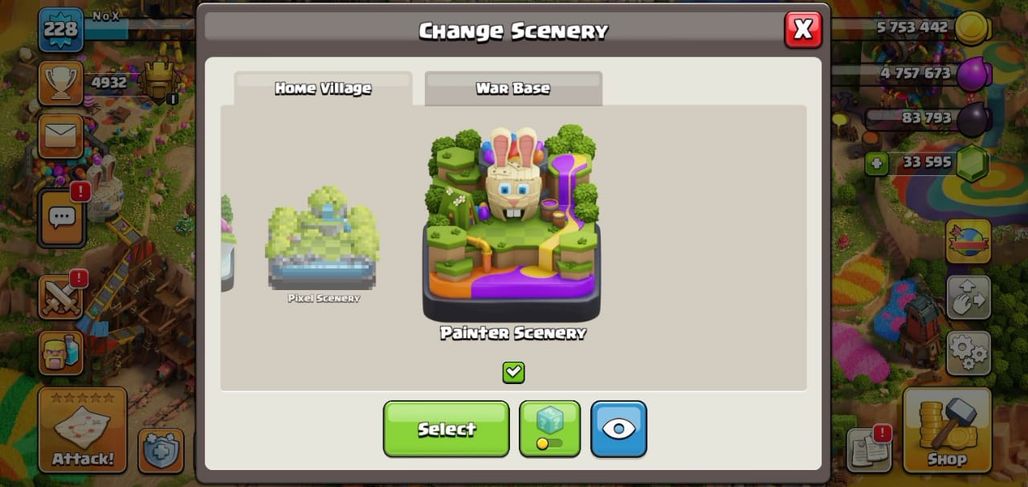
Task: Click the green Select button
Action: pos(446,429)
